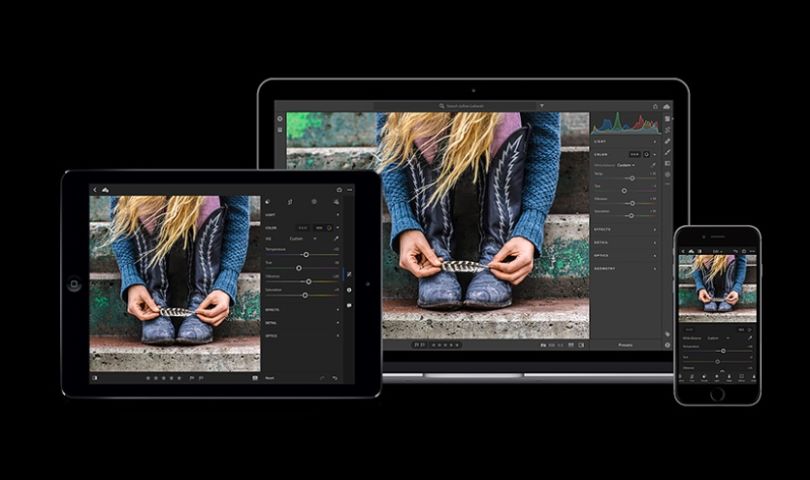Viewport: 810px width, 480px height.
Task: Click the Presets button on the laptop
Action: coord(626,345)
